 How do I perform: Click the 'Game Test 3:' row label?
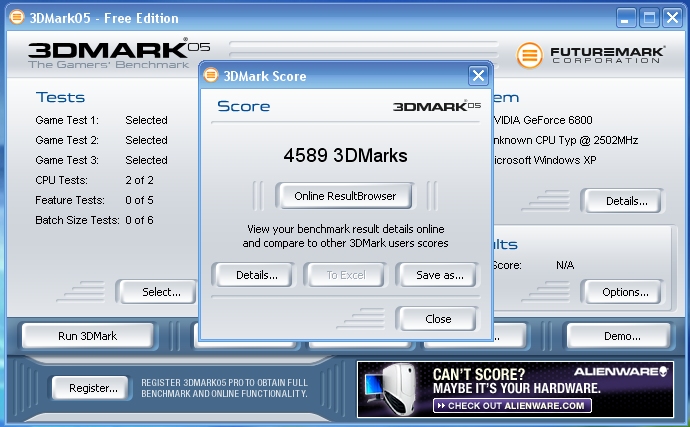coord(67,160)
